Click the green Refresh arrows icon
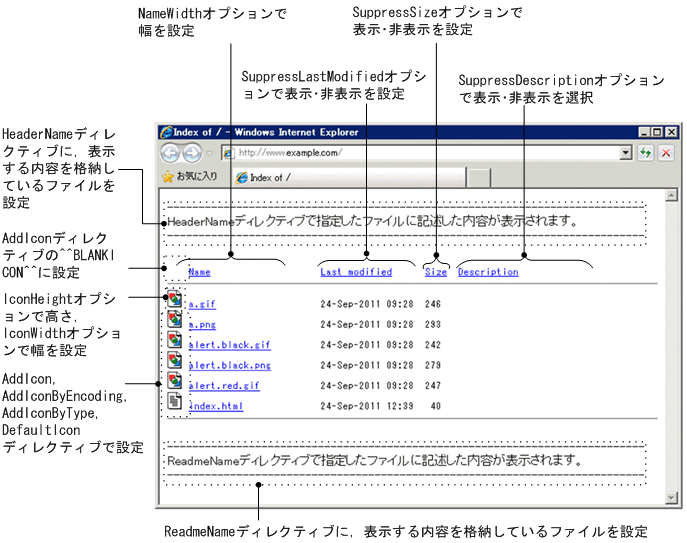Screen dimensions: 687x543 pyautogui.click(x=645, y=153)
